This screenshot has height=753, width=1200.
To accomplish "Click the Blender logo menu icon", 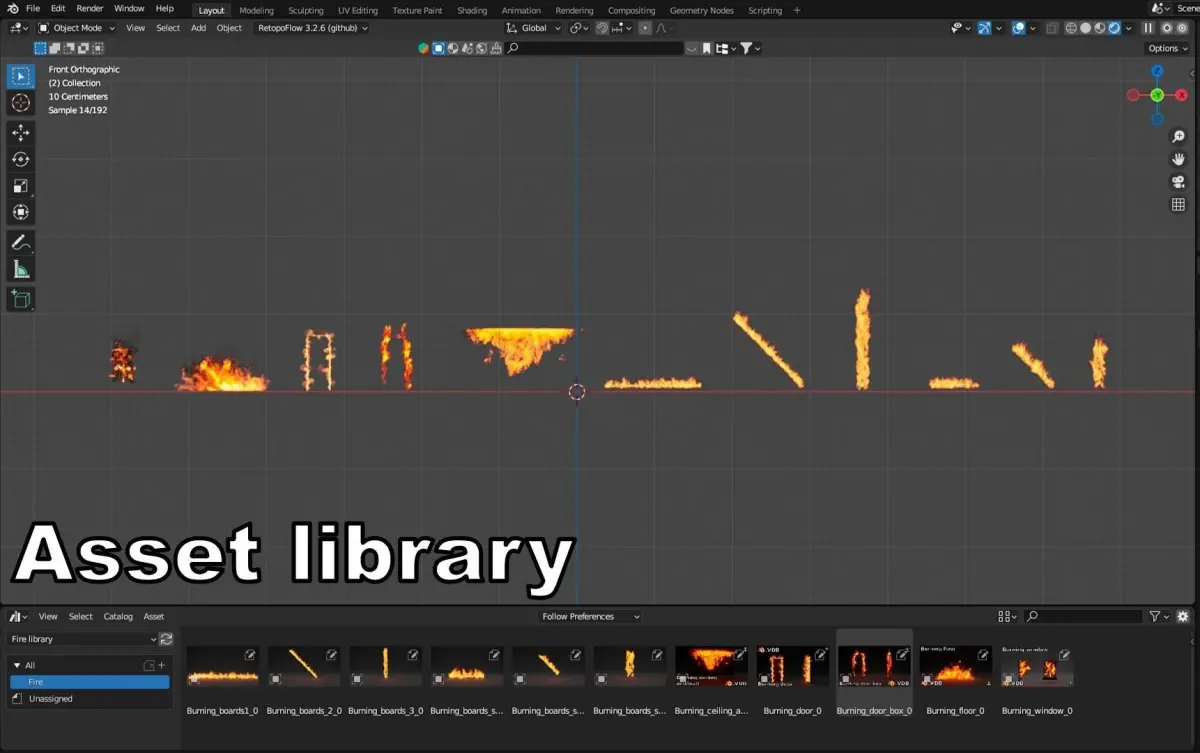I will 11,9.
